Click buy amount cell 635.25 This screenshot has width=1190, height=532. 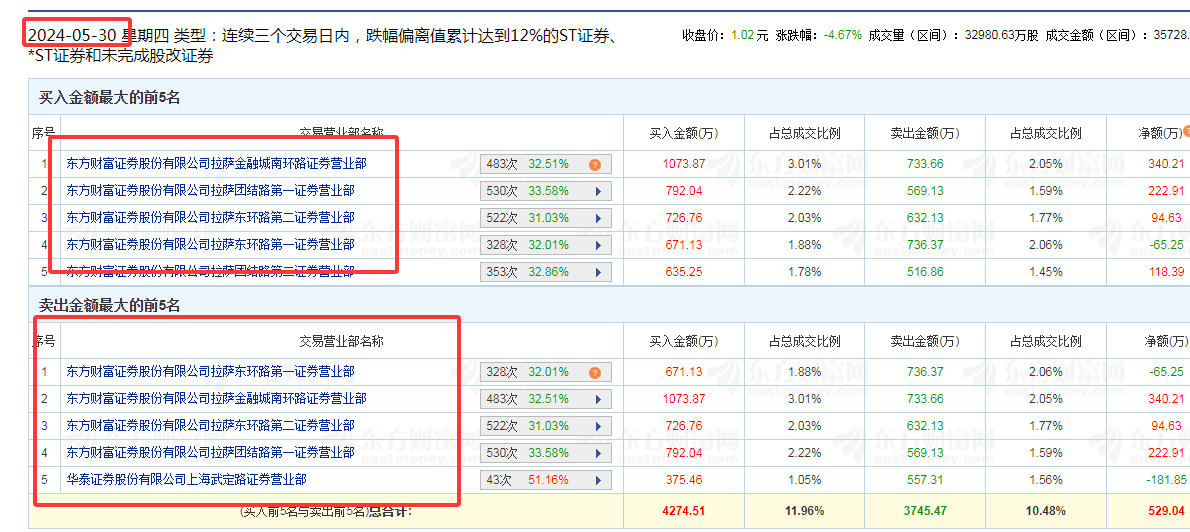click(684, 272)
